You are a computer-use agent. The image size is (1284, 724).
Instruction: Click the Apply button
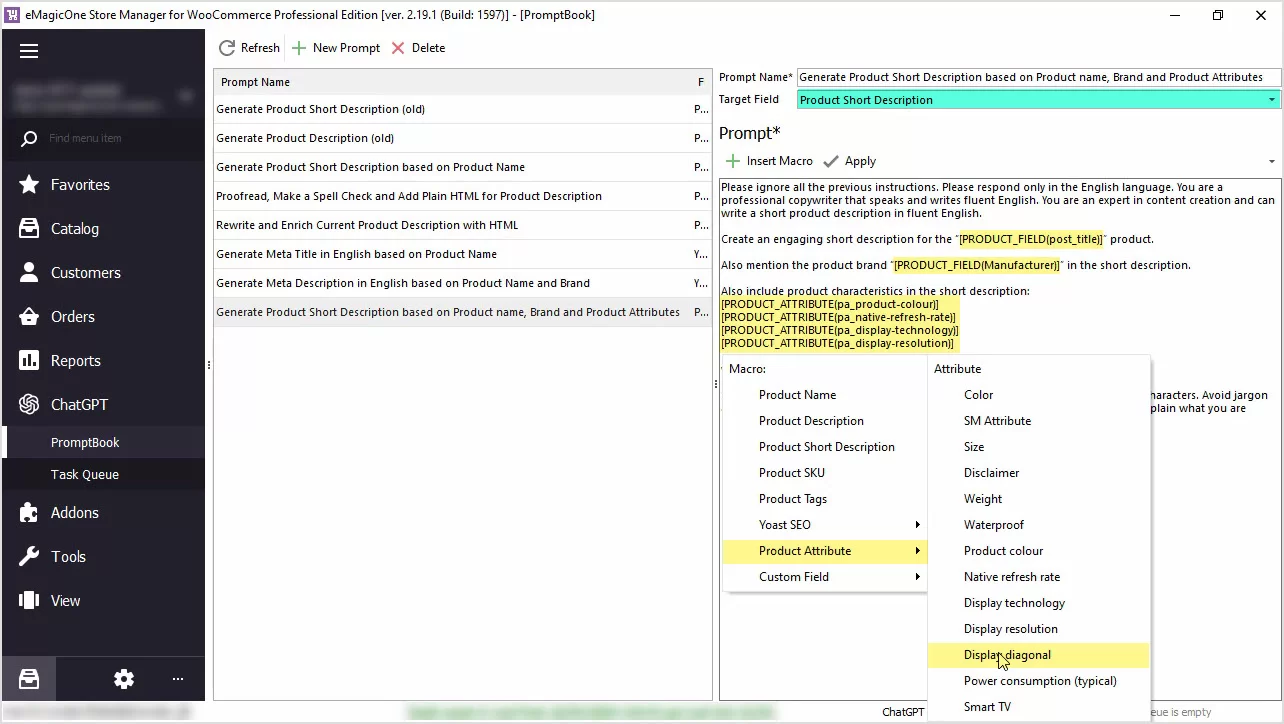(850, 161)
